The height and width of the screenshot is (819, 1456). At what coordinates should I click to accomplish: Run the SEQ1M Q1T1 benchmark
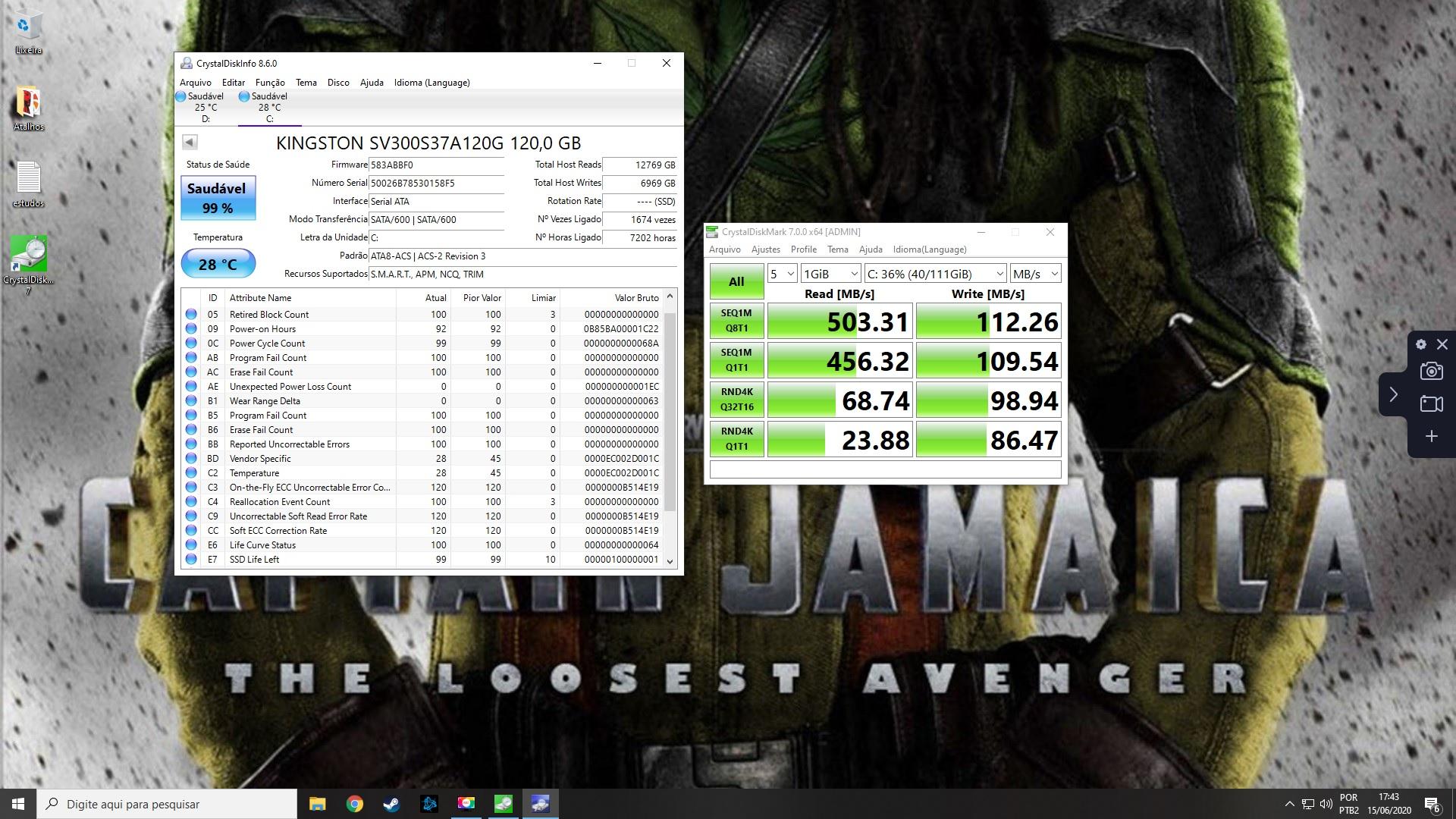coord(736,360)
